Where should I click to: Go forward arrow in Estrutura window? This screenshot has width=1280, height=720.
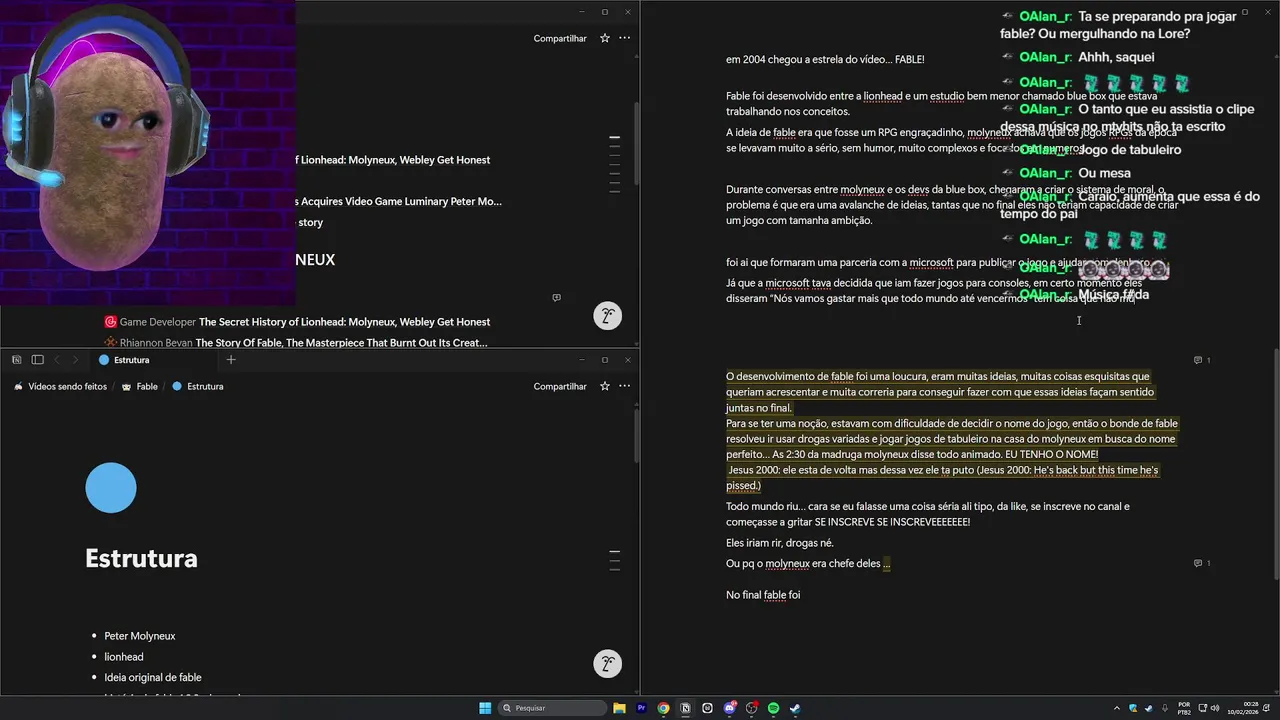click(x=75, y=360)
